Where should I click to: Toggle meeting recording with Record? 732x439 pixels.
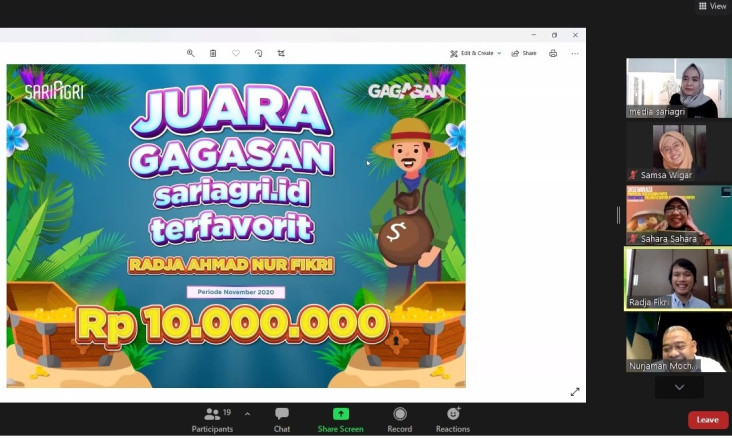coord(400,420)
